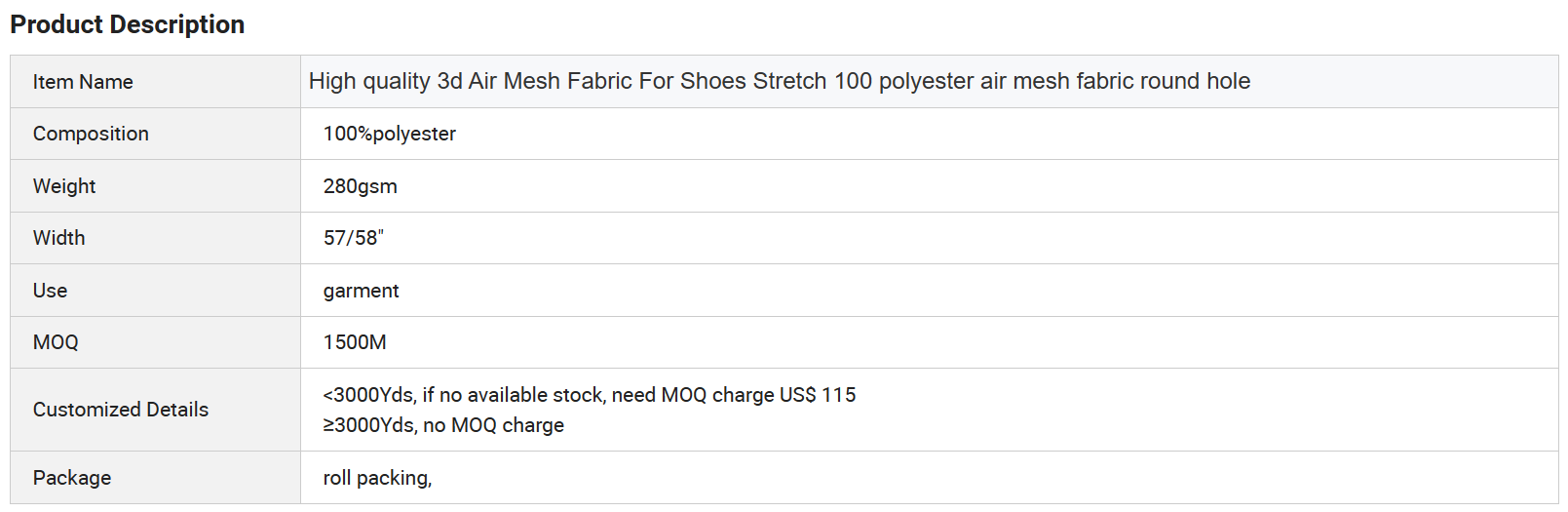Click the 280gsm weight value
Screen dimensions: 1568x512
(x=361, y=186)
